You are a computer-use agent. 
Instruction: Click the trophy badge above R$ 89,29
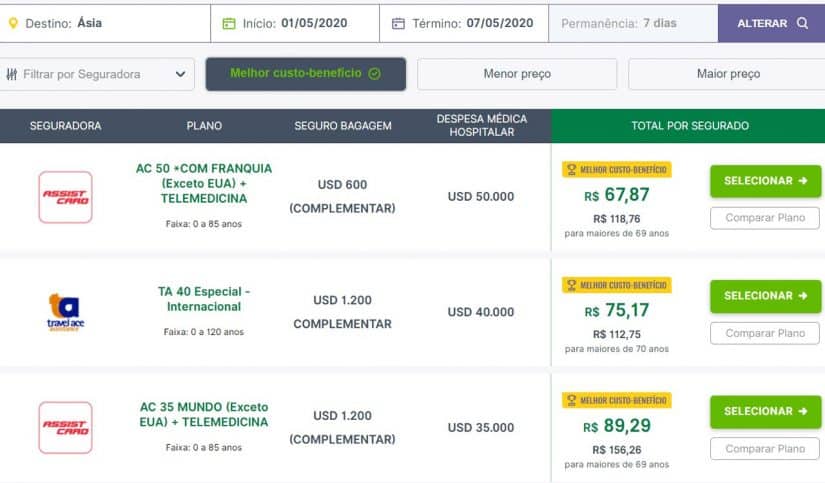(617, 400)
